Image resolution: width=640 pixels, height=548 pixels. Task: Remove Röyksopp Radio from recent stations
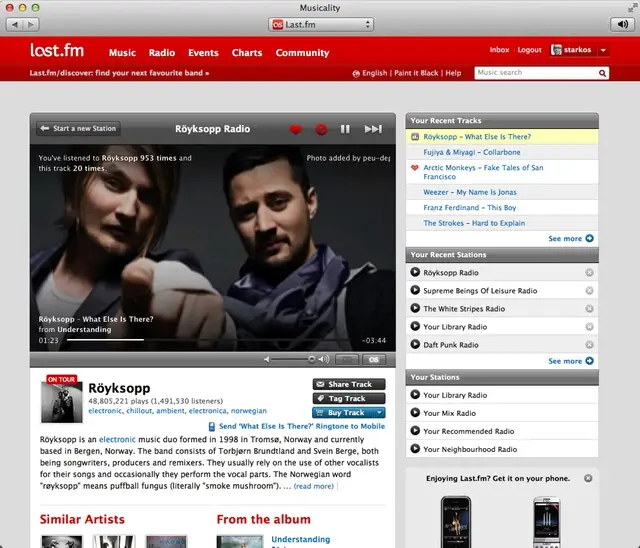pos(589,273)
